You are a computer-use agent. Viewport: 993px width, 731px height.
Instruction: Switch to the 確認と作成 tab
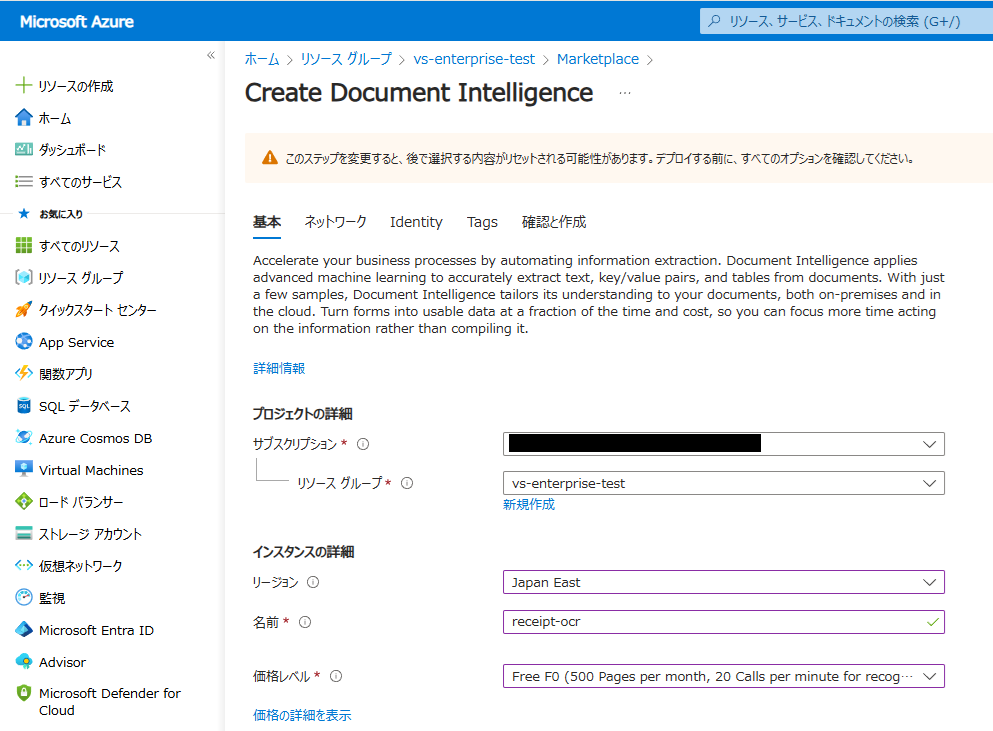pyautogui.click(x=553, y=222)
